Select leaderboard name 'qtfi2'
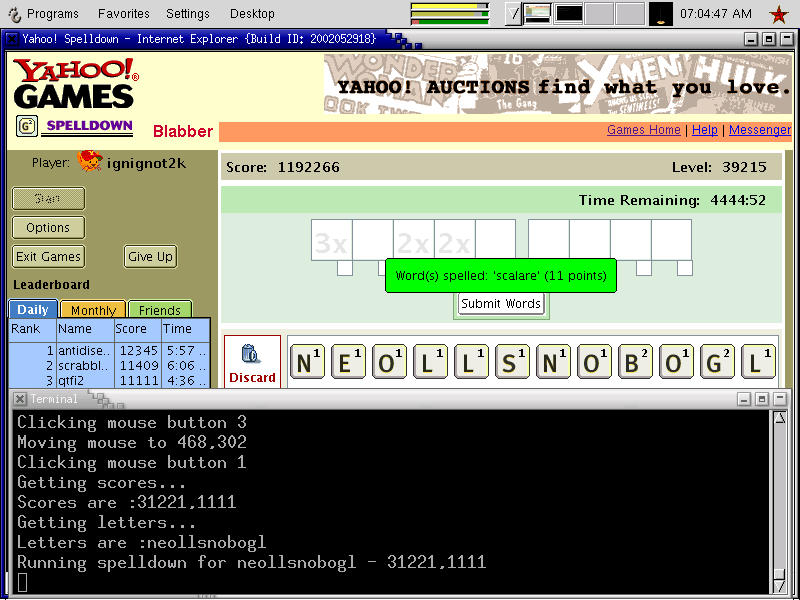Image resolution: width=800 pixels, height=600 pixels. [70, 381]
